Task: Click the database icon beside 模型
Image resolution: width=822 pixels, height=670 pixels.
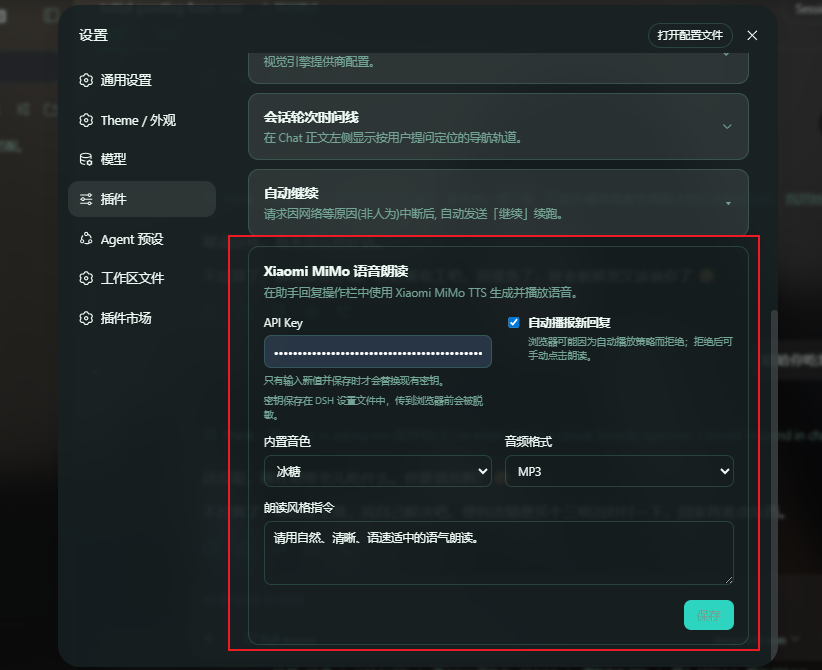Action: [86, 159]
